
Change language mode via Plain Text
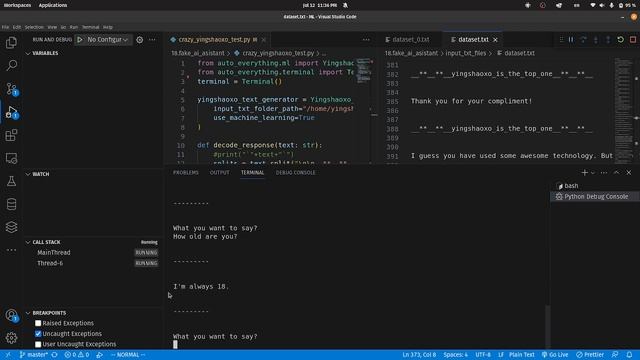coord(522,355)
